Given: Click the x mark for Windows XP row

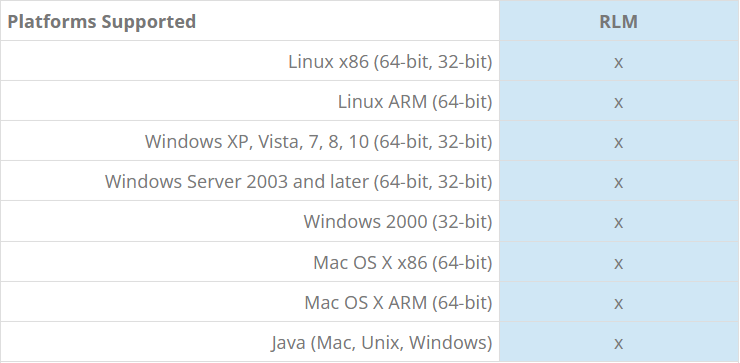Looking at the screenshot, I should 618,143.
